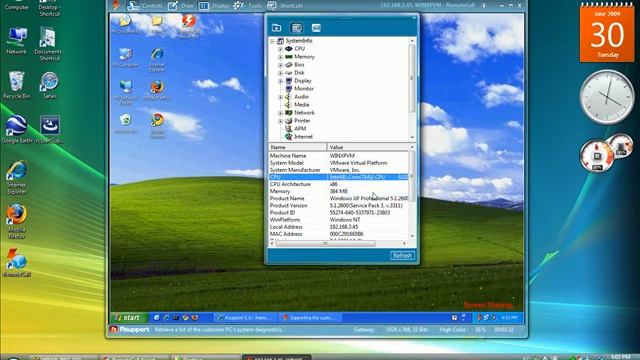Image resolution: width=640 pixels, height=360 pixels.
Task: Select the WinPlatform row
Action: tap(338, 220)
